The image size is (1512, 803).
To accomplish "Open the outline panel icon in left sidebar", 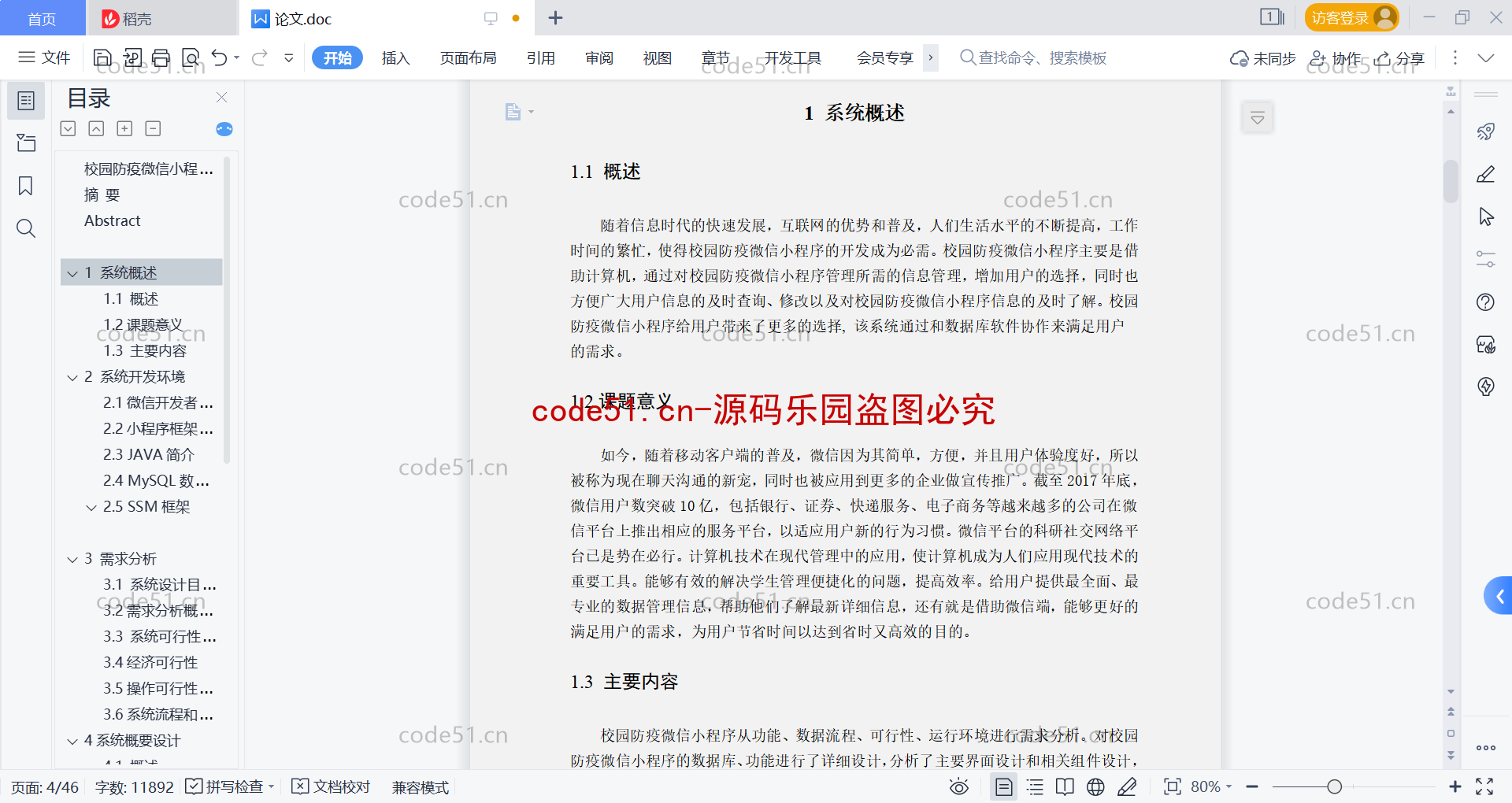I will pyautogui.click(x=26, y=101).
